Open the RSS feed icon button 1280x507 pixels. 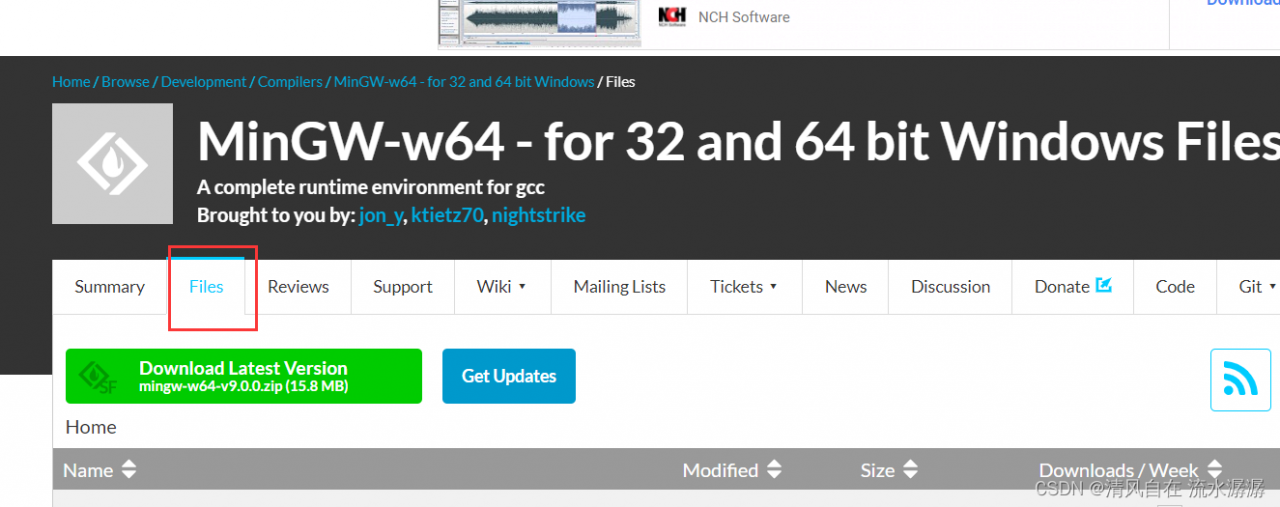pyautogui.click(x=1240, y=380)
